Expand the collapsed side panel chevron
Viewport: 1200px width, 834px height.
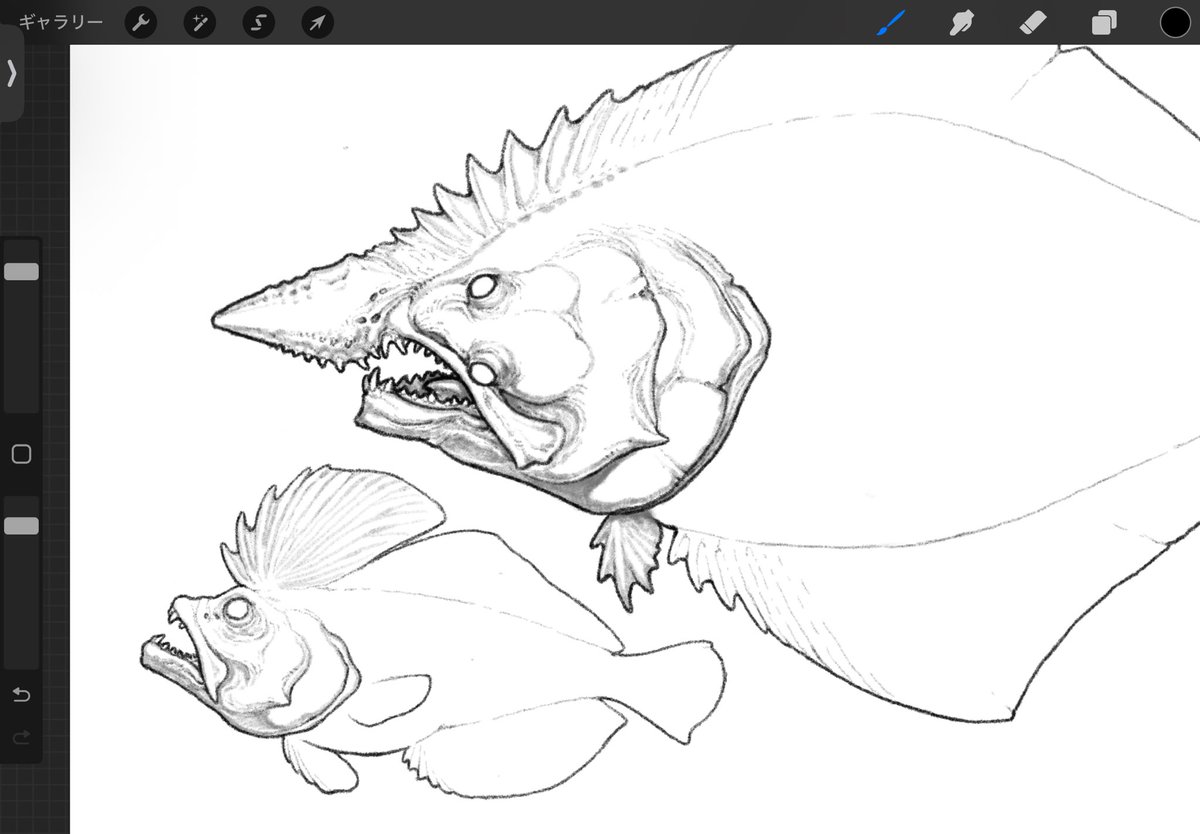(11, 72)
